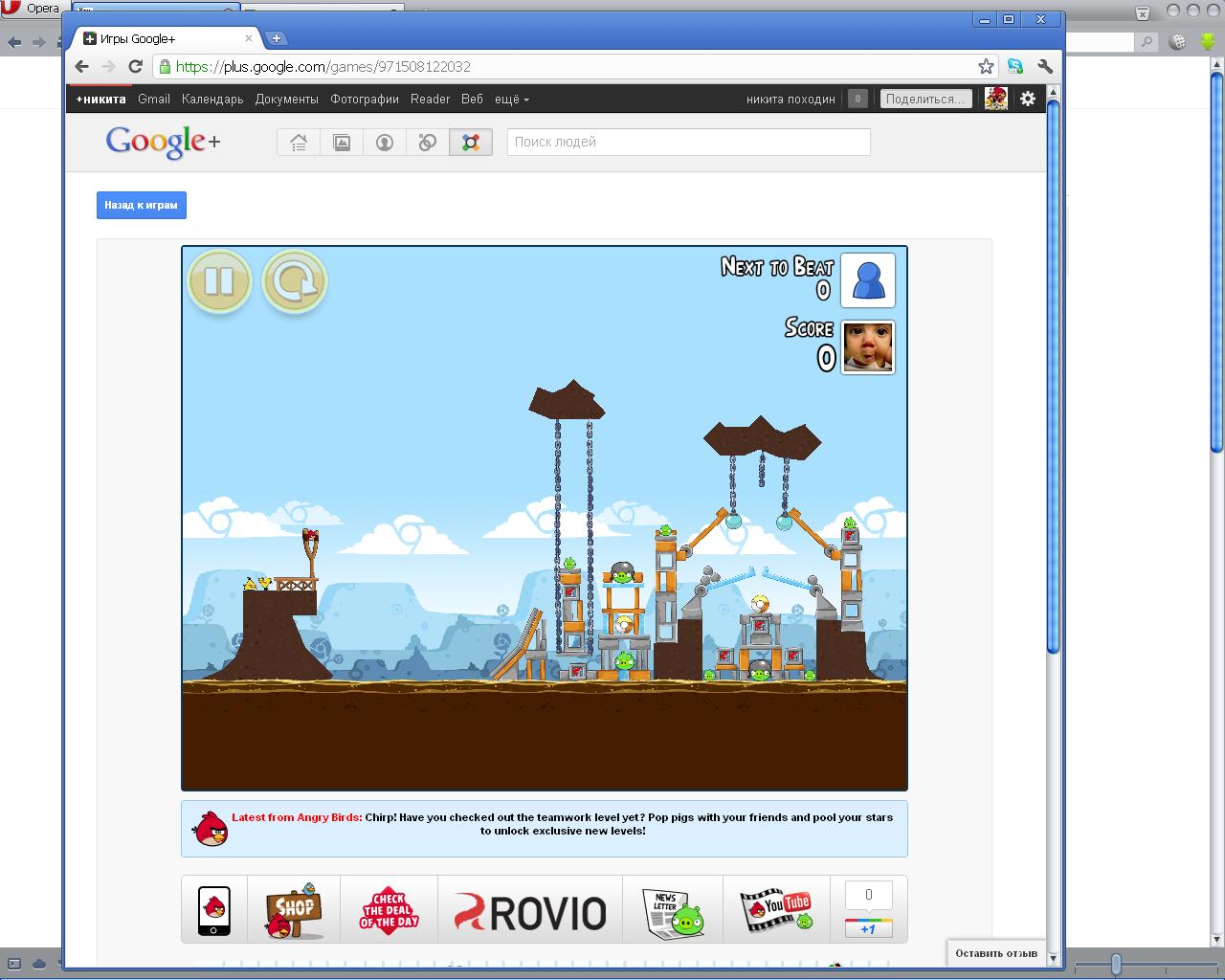The width and height of the screenshot is (1225, 980).
Task: Click the Chrome scrollbar down arrow
Action: click(x=1054, y=957)
